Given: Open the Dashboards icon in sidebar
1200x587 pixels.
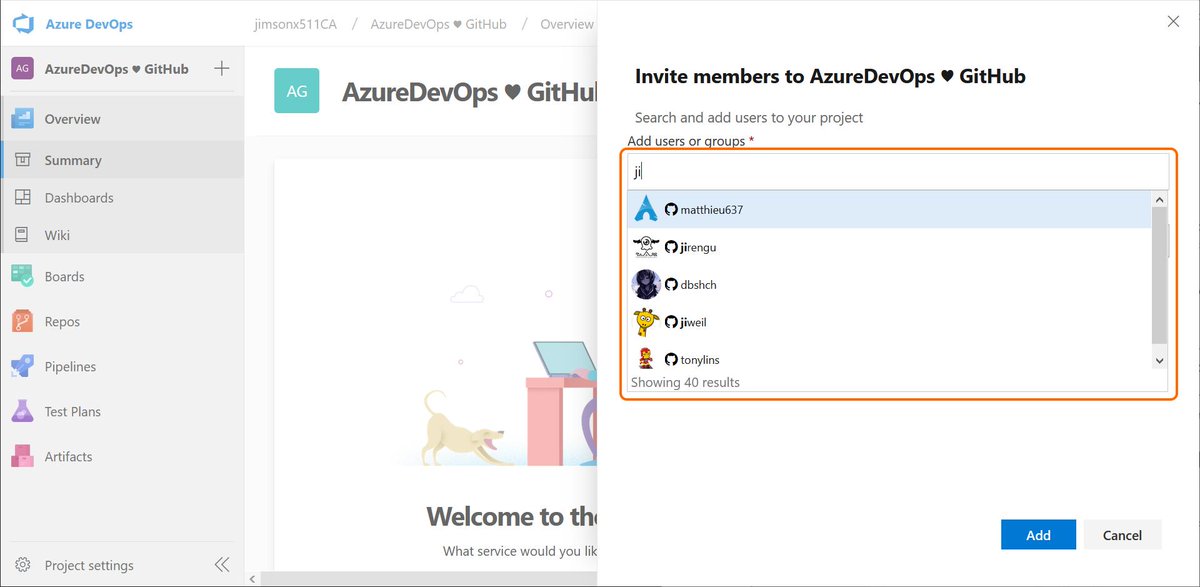Looking at the screenshot, I should (23, 198).
